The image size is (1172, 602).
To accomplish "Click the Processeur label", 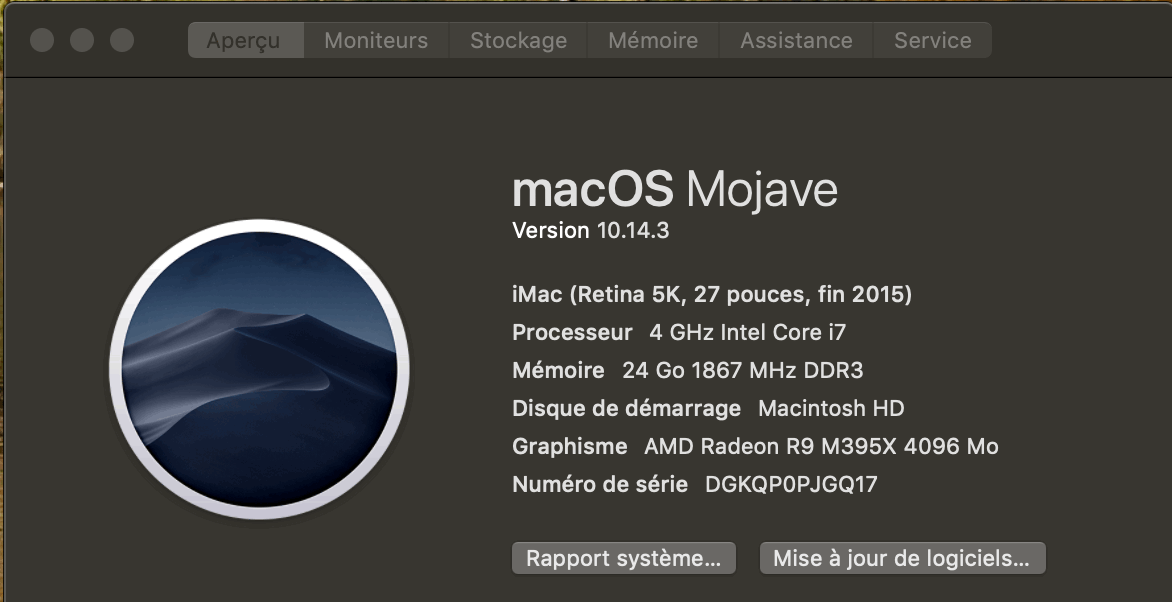I will point(572,332).
